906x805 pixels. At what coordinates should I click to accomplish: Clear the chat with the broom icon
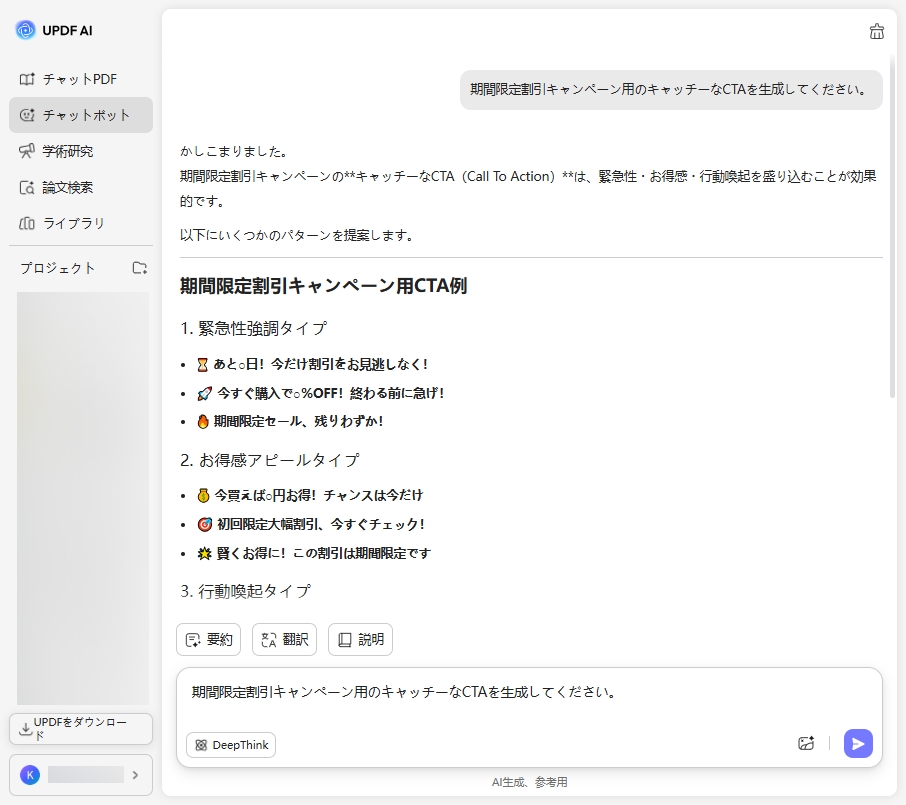click(x=876, y=31)
